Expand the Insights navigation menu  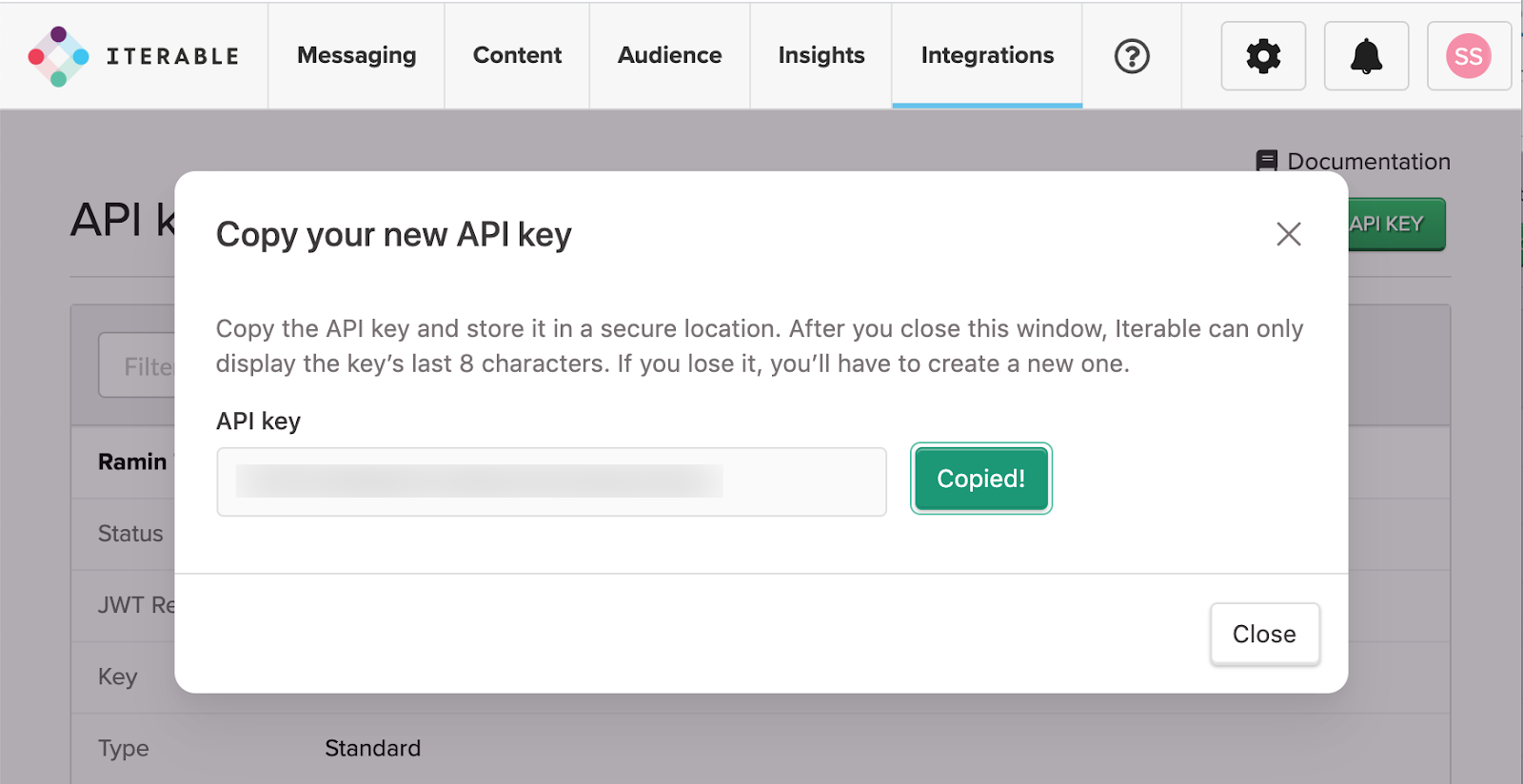pyautogui.click(x=821, y=56)
